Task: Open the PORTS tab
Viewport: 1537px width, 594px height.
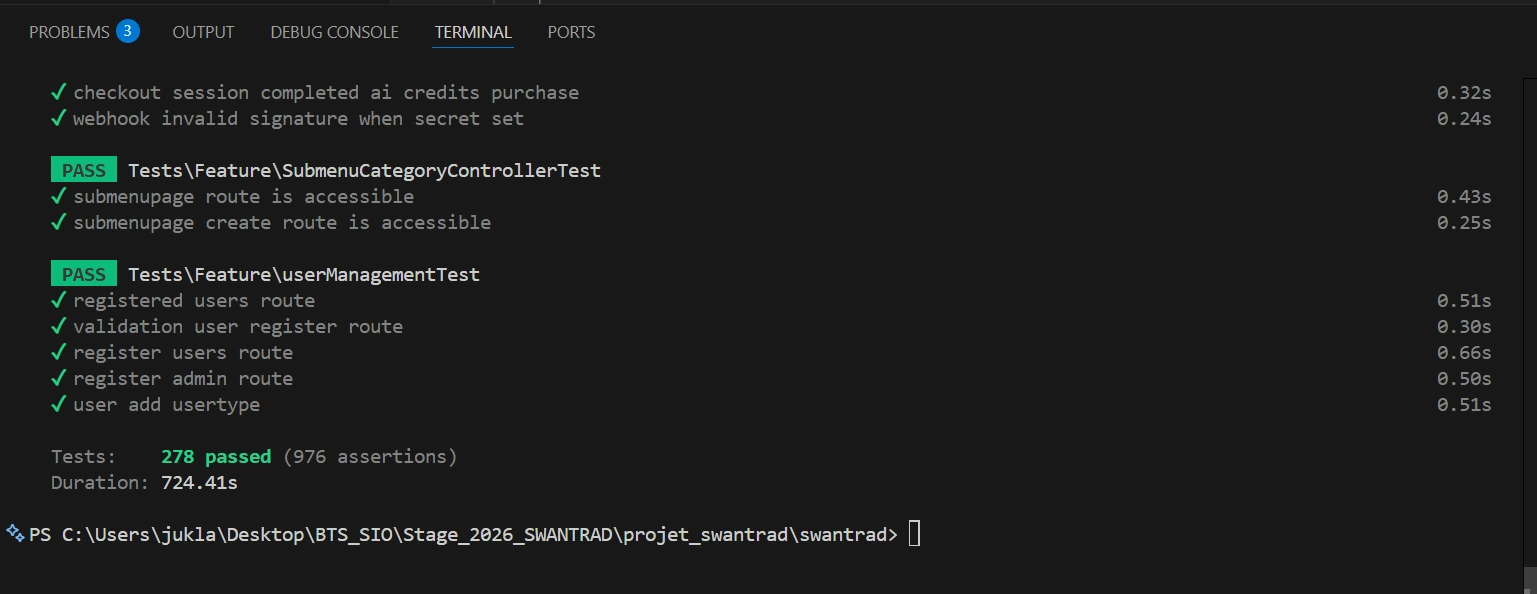Action: point(570,31)
